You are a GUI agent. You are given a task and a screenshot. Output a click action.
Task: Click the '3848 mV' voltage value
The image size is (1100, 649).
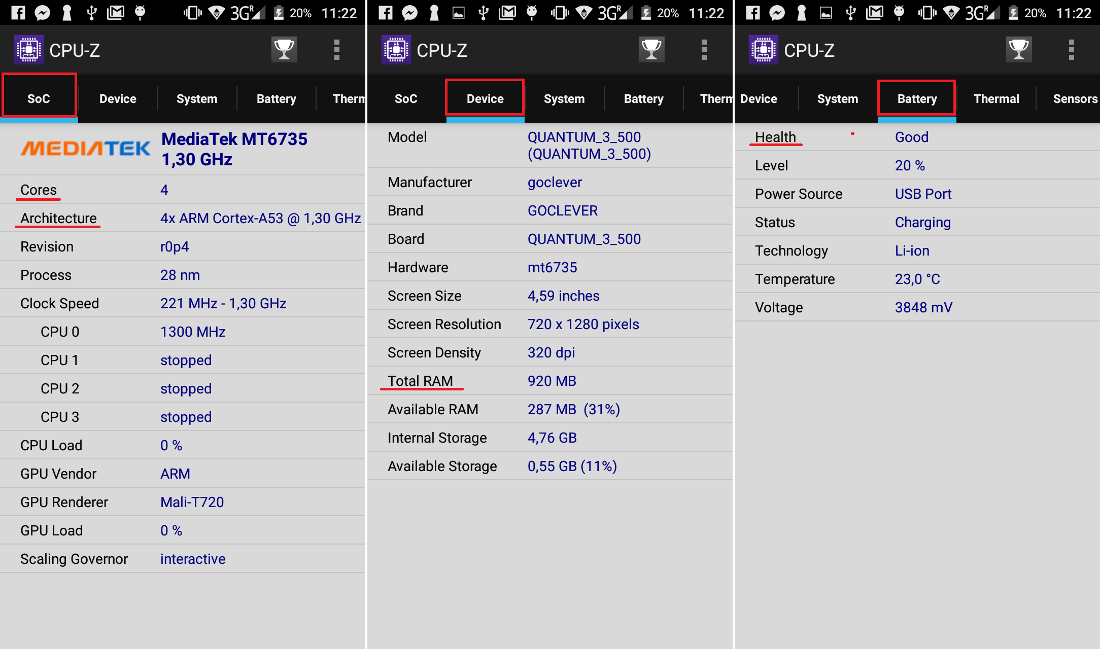click(923, 307)
